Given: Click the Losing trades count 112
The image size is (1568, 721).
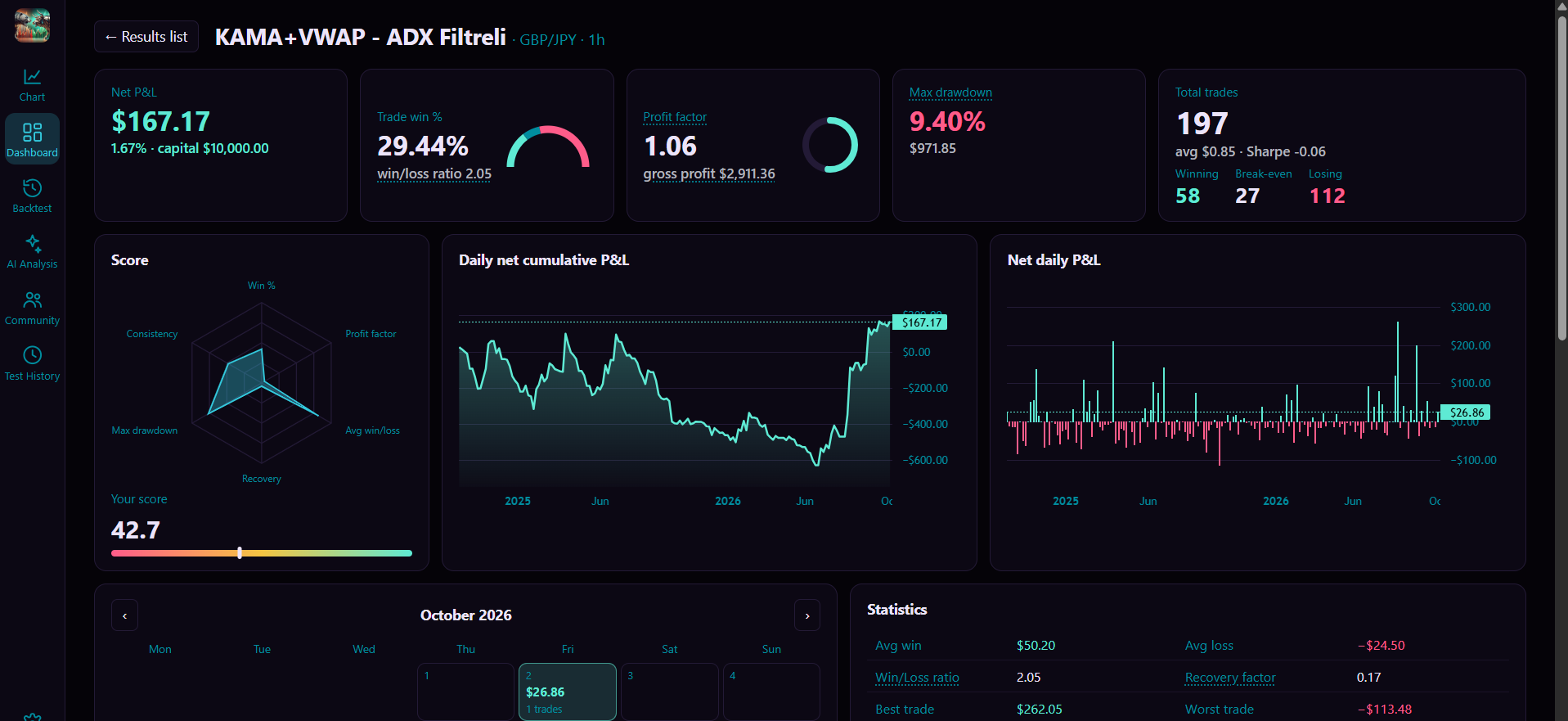Looking at the screenshot, I should (1327, 196).
